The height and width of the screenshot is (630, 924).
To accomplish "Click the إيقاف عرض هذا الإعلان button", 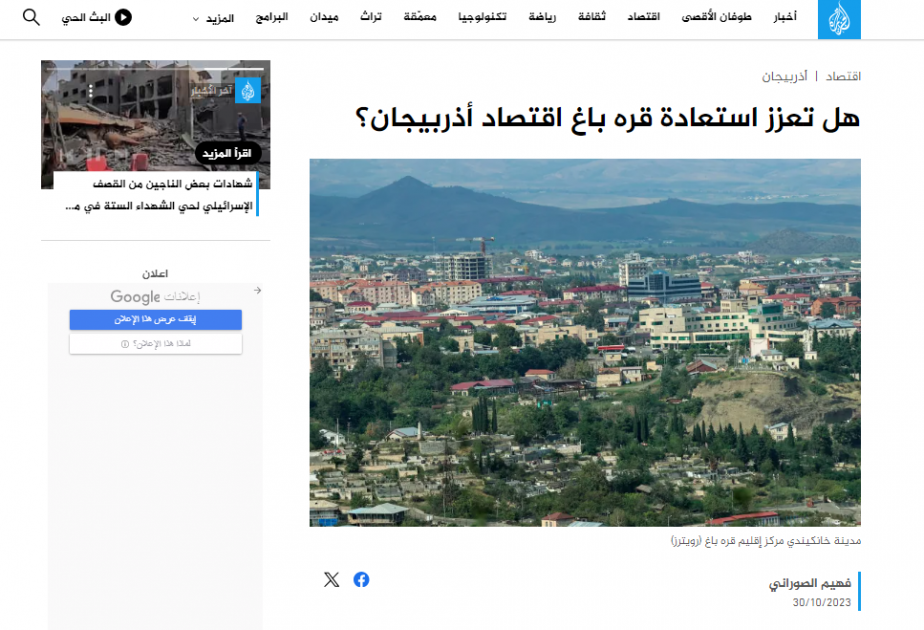I will tap(156, 319).
